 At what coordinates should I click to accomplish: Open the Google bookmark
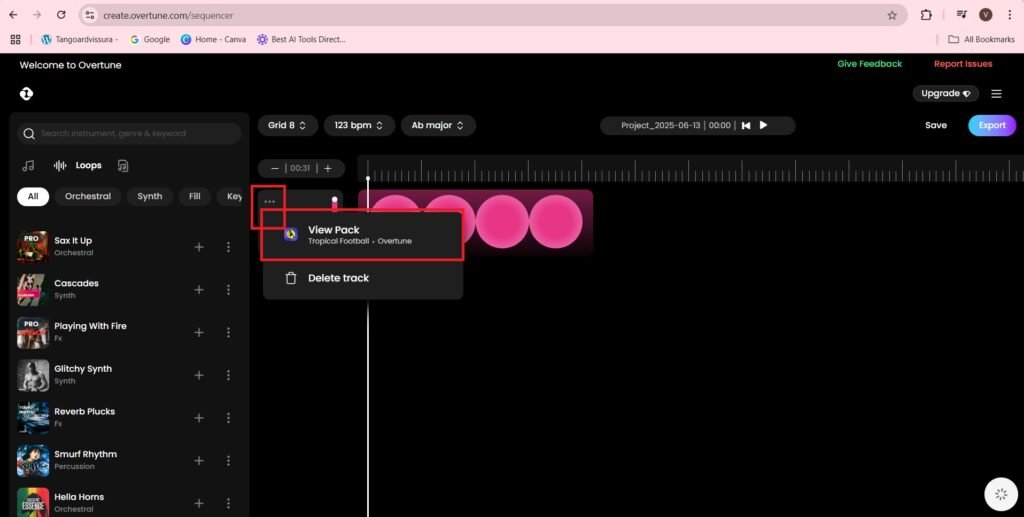click(150, 39)
